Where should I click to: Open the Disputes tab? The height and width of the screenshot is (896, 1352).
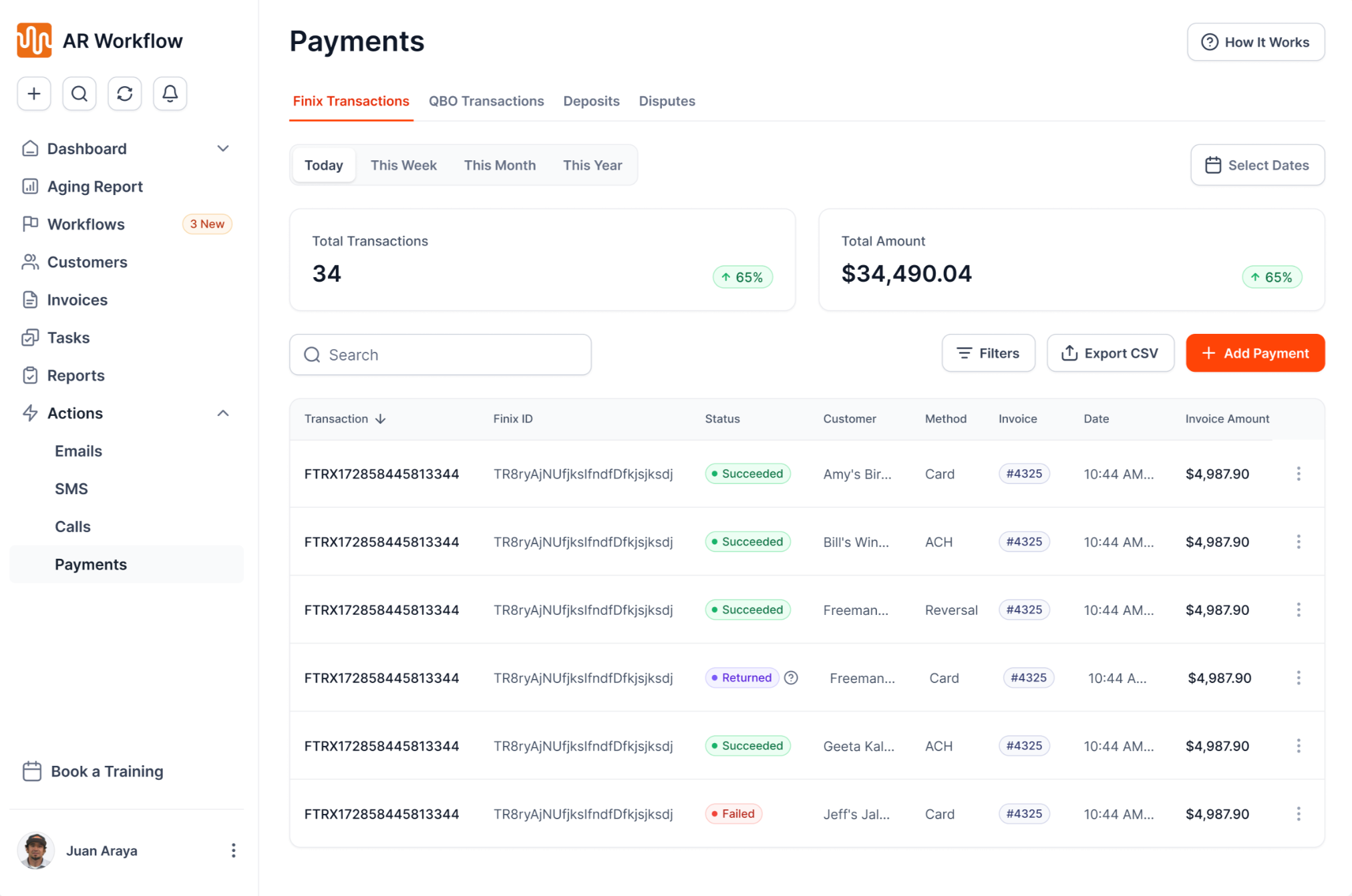667,101
